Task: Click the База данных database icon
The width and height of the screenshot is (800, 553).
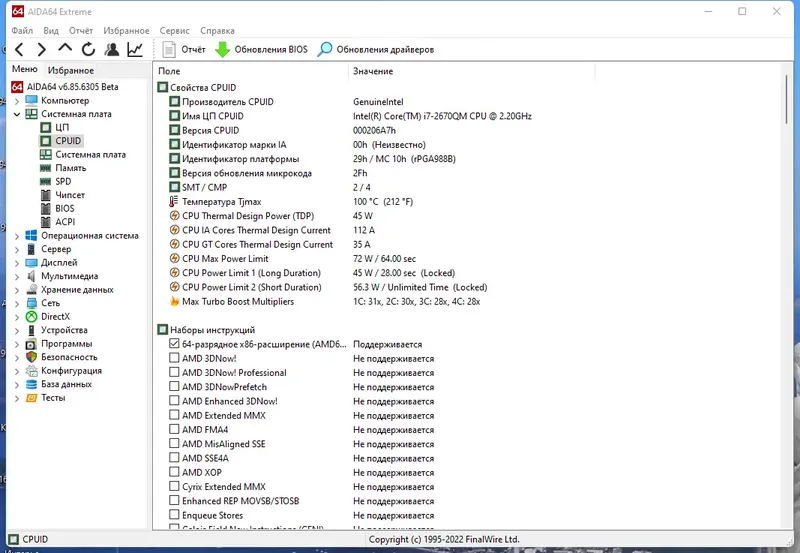Action: [x=32, y=384]
